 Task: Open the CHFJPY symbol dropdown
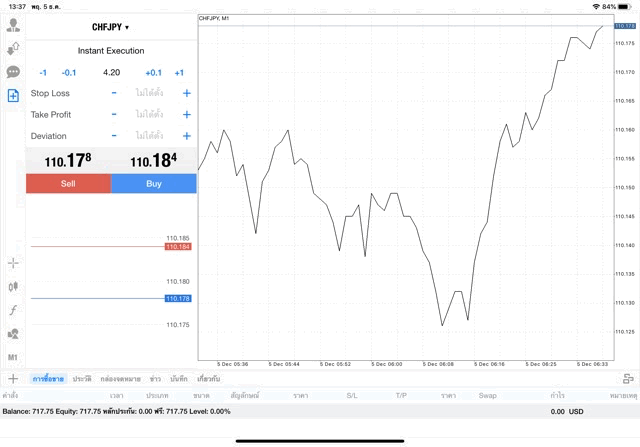pyautogui.click(x=111, y=27)
